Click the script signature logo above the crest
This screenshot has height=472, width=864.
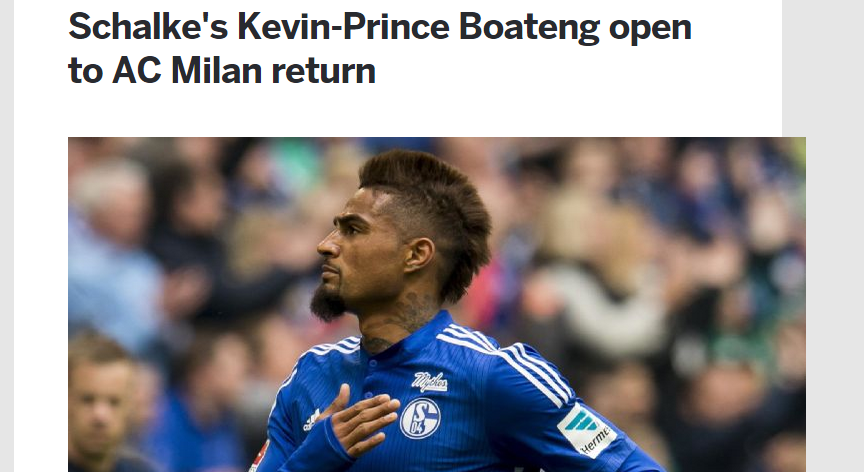429,382
